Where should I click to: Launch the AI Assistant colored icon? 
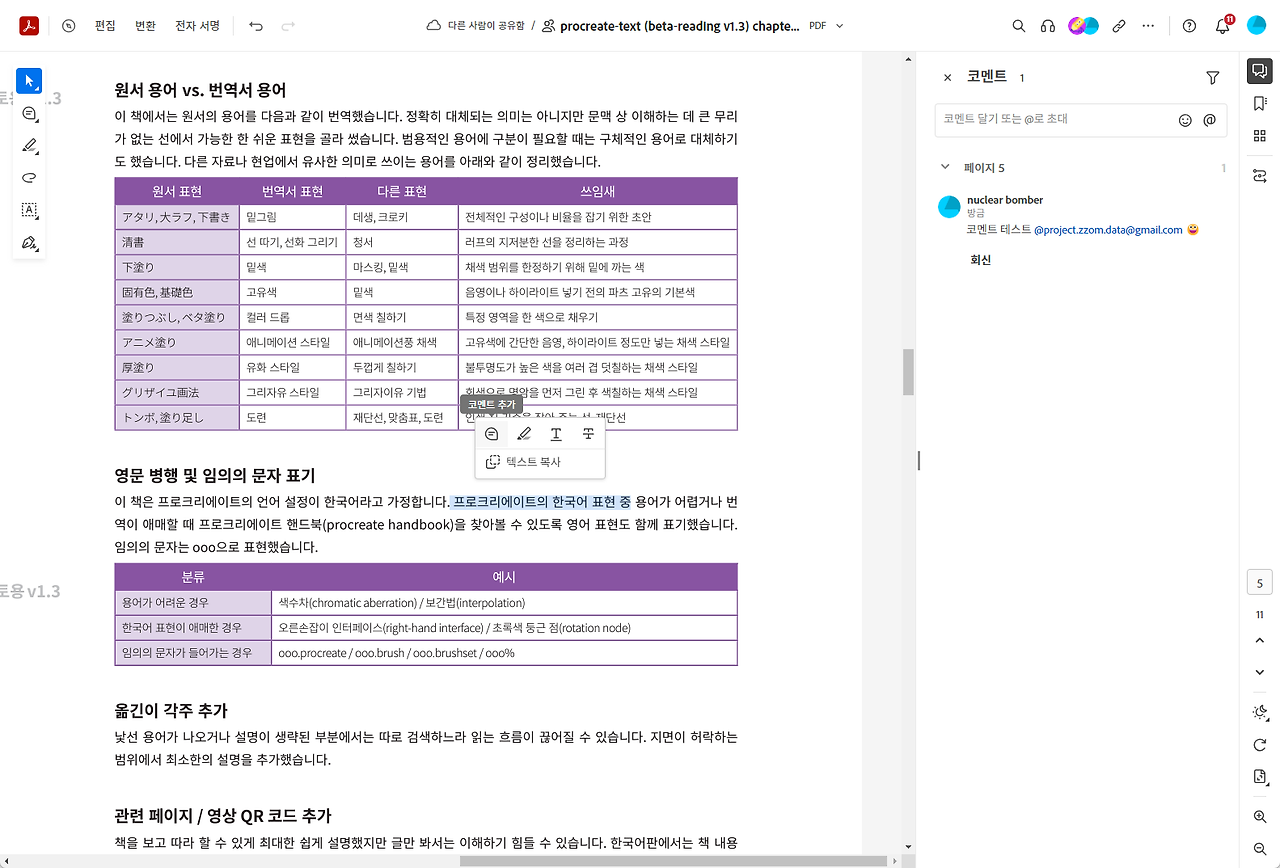pyautogui.click(x=1083, y=26)
